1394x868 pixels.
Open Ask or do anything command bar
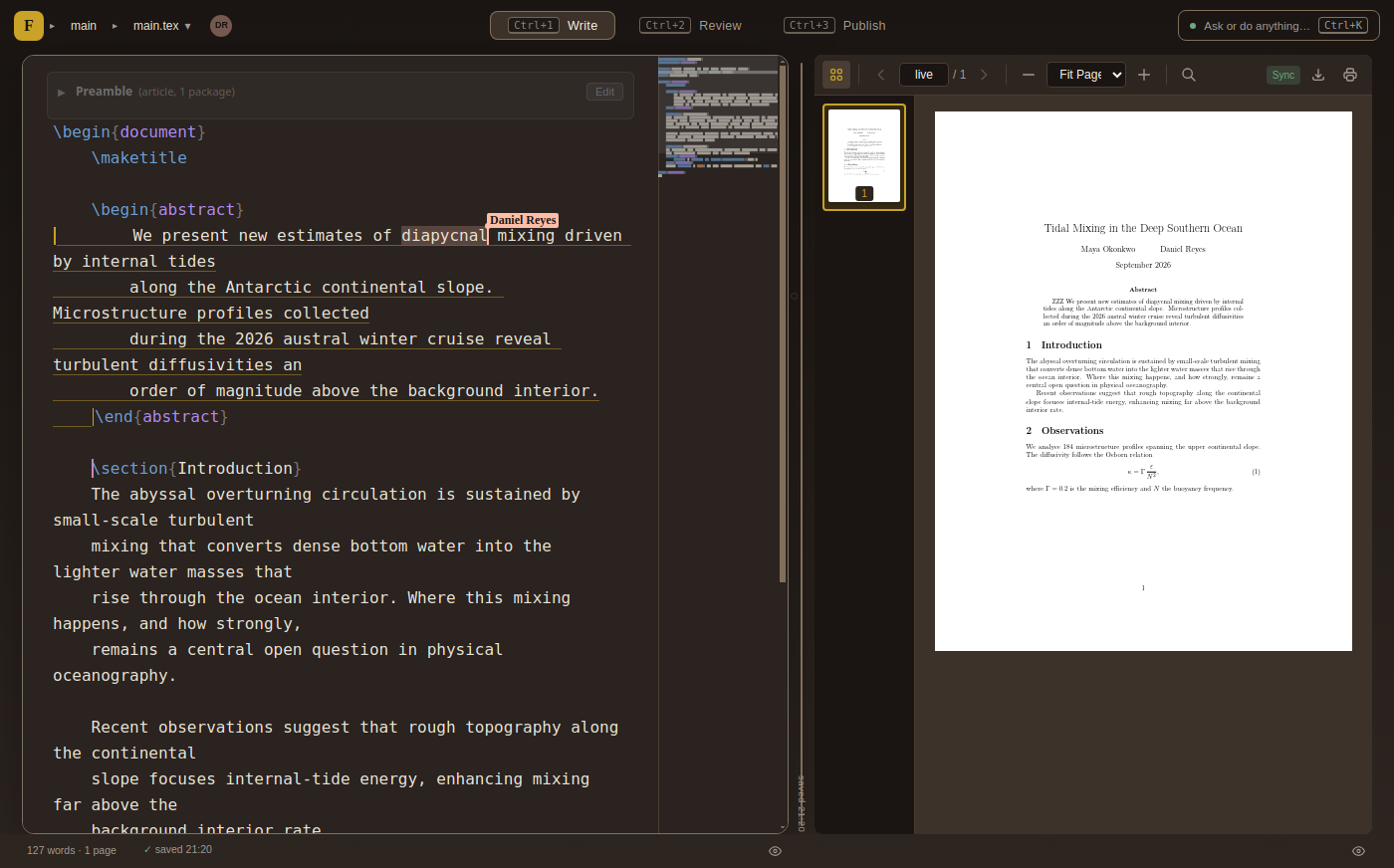coord(1278,26)
